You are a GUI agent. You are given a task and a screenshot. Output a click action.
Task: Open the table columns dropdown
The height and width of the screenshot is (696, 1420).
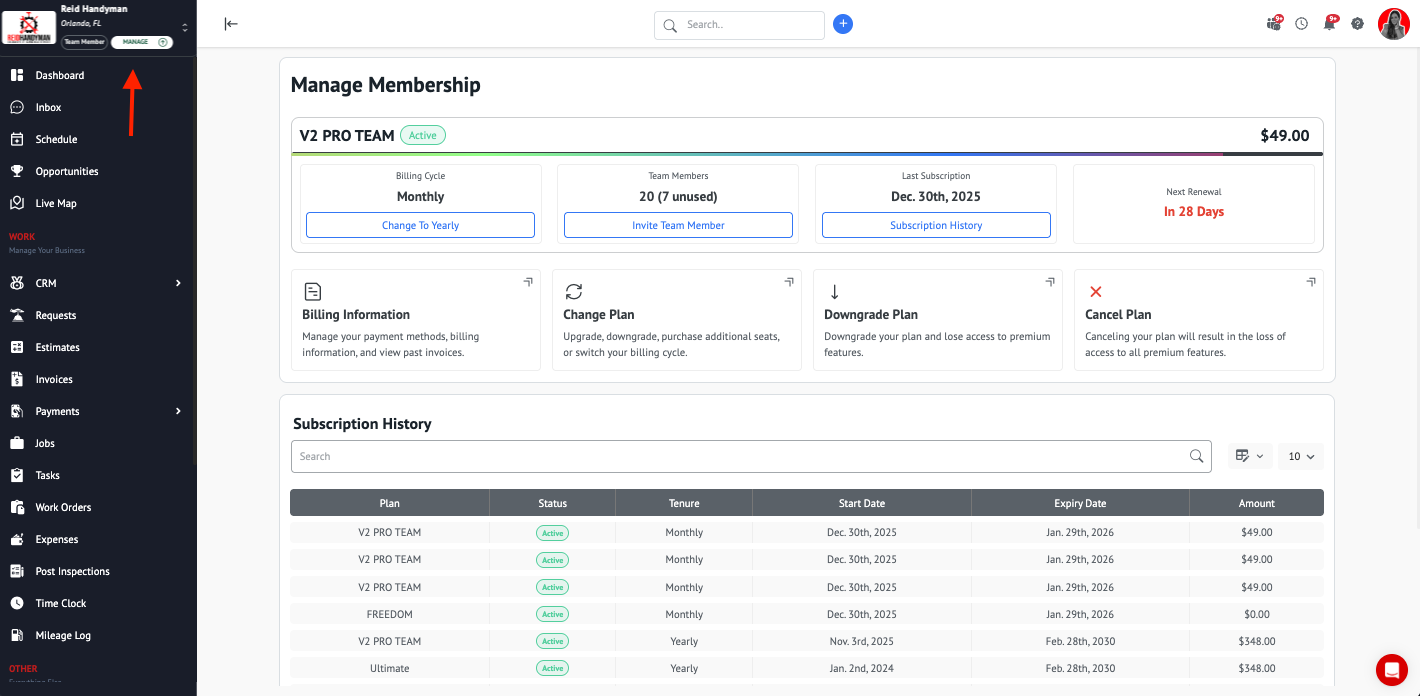[1249, 456]
